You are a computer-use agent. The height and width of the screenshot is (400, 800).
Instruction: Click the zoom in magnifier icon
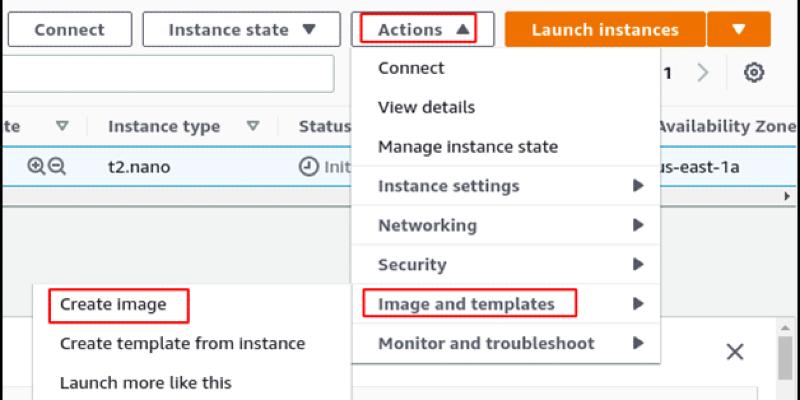click(37, 167)
